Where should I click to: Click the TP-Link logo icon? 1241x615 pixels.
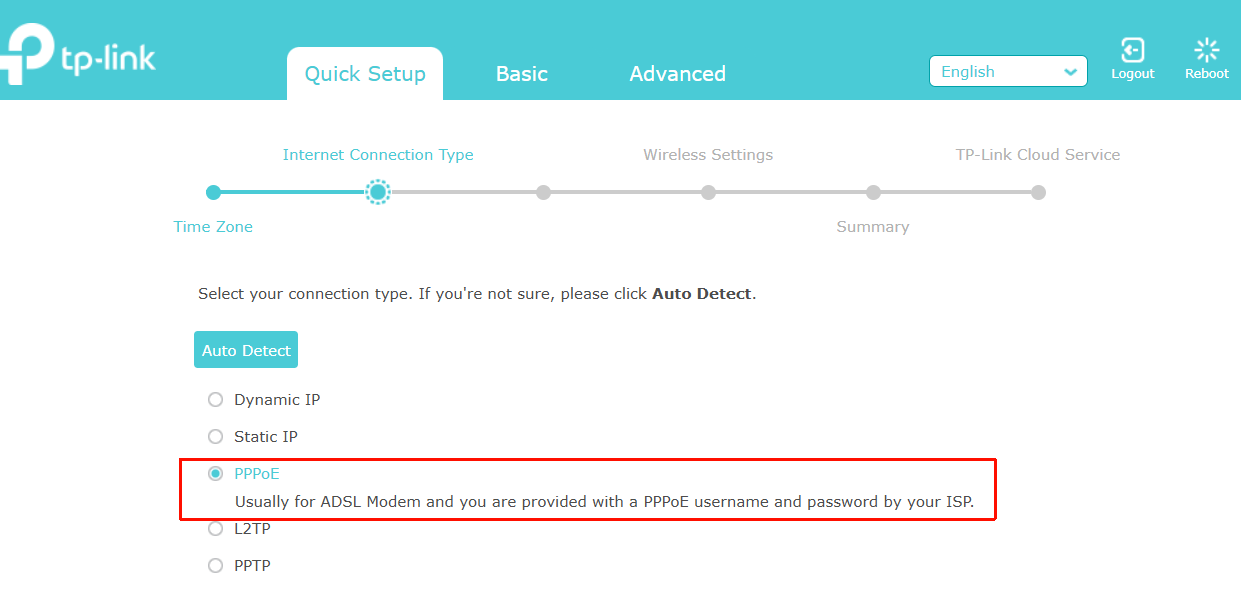[28, 55]
